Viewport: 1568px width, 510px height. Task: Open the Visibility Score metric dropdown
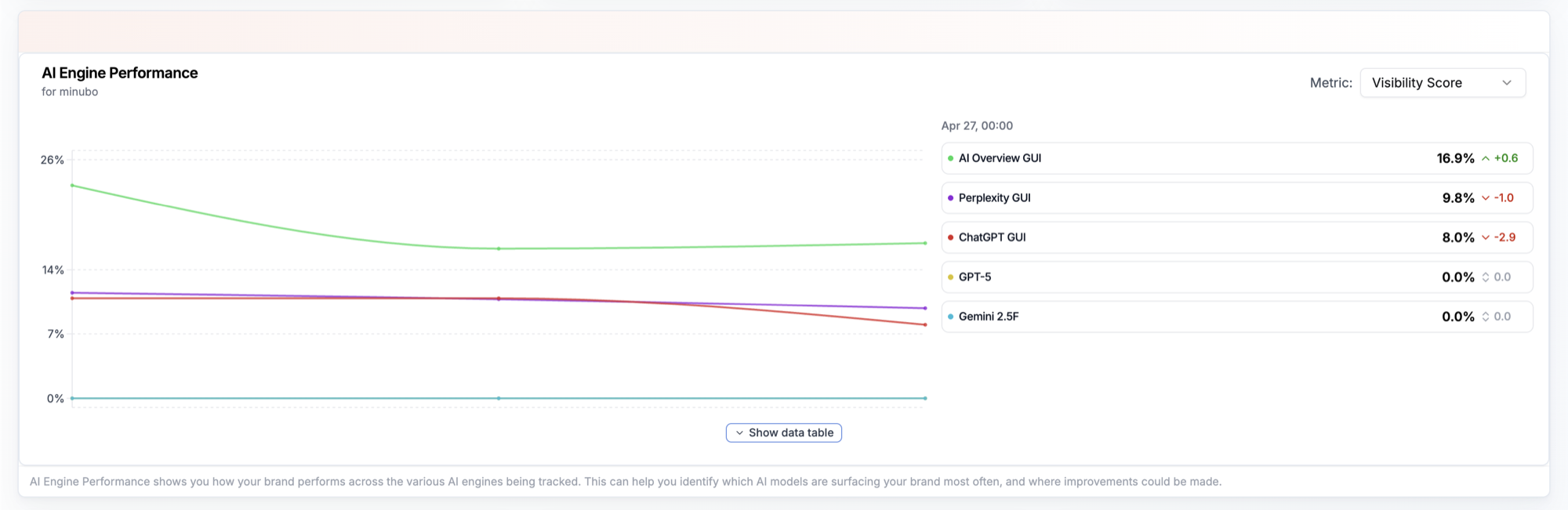1443,83
